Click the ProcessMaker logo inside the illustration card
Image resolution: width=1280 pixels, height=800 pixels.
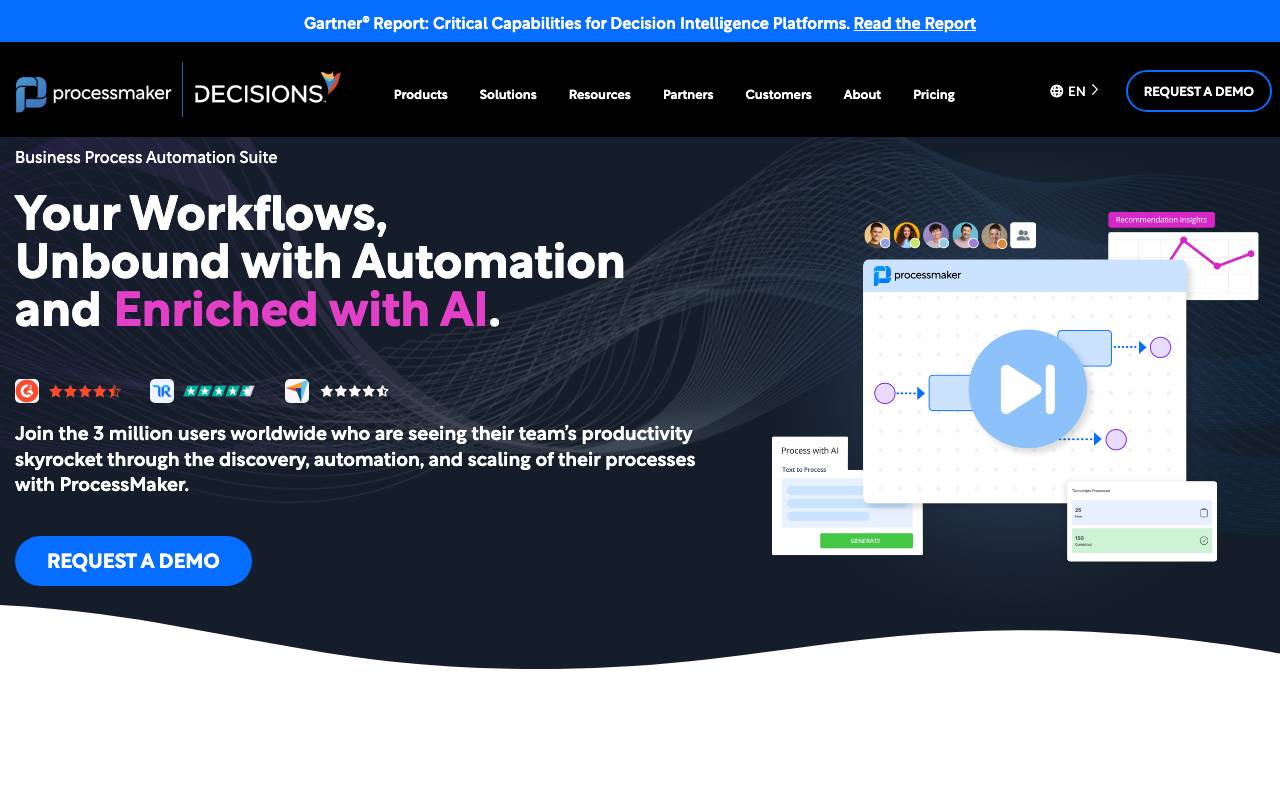(917, 275)
